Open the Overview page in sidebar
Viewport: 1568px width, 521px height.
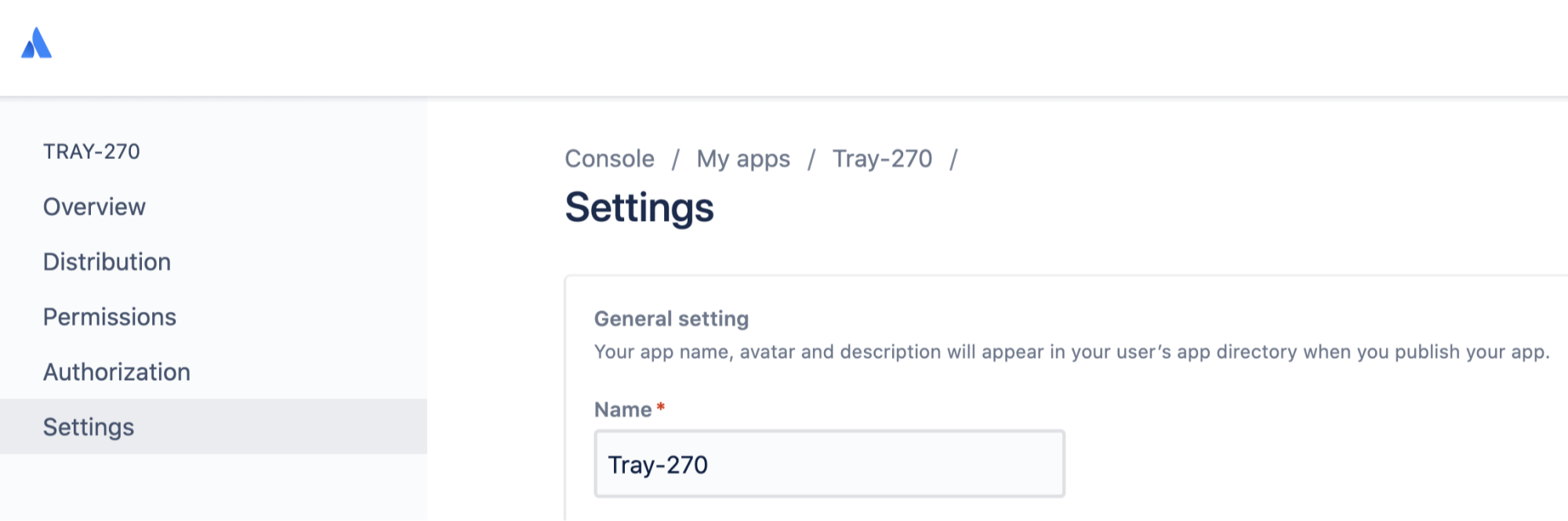click(x=94, y=207)
